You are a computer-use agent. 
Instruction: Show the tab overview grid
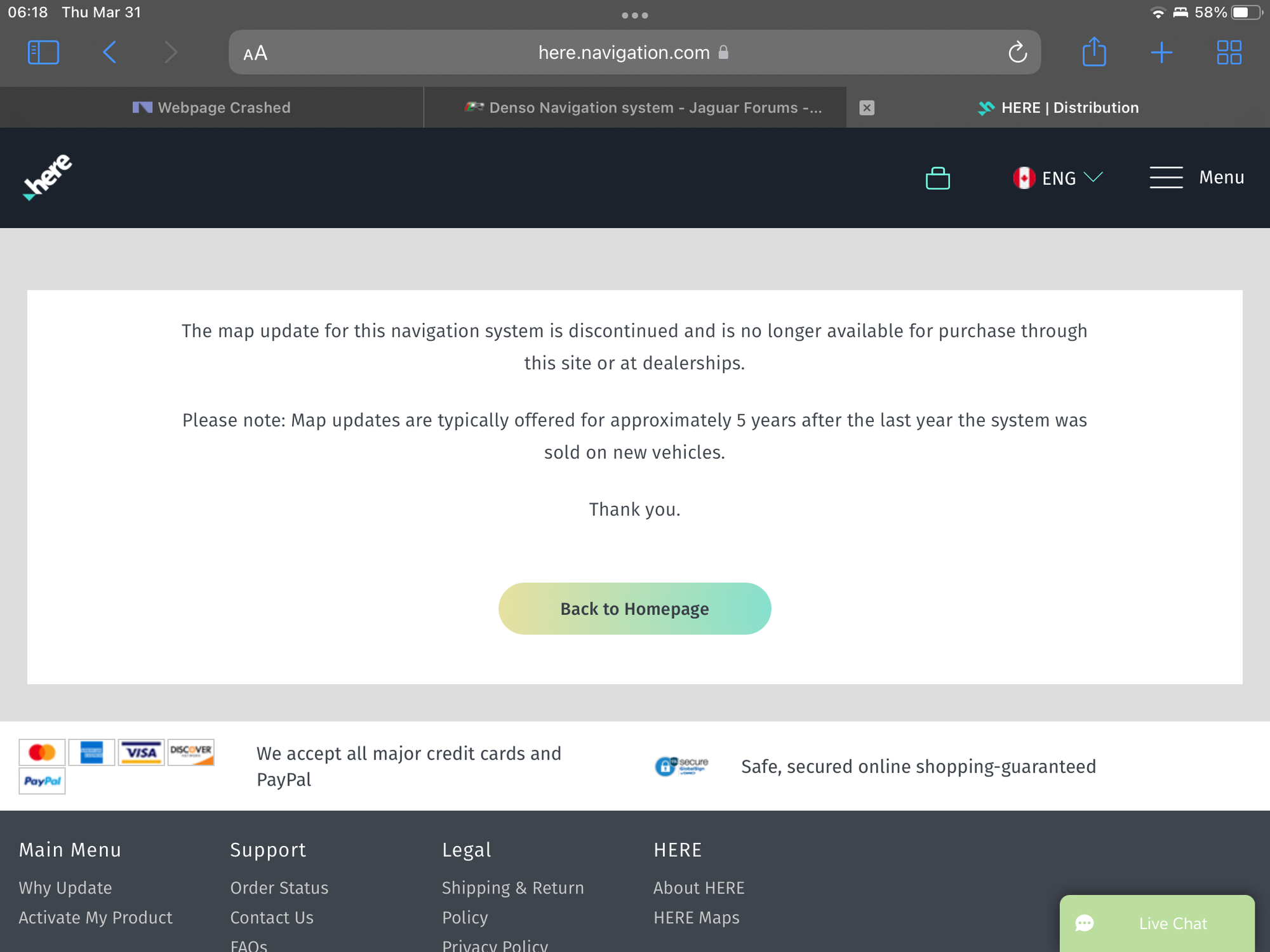click(x=1229, y=52)
